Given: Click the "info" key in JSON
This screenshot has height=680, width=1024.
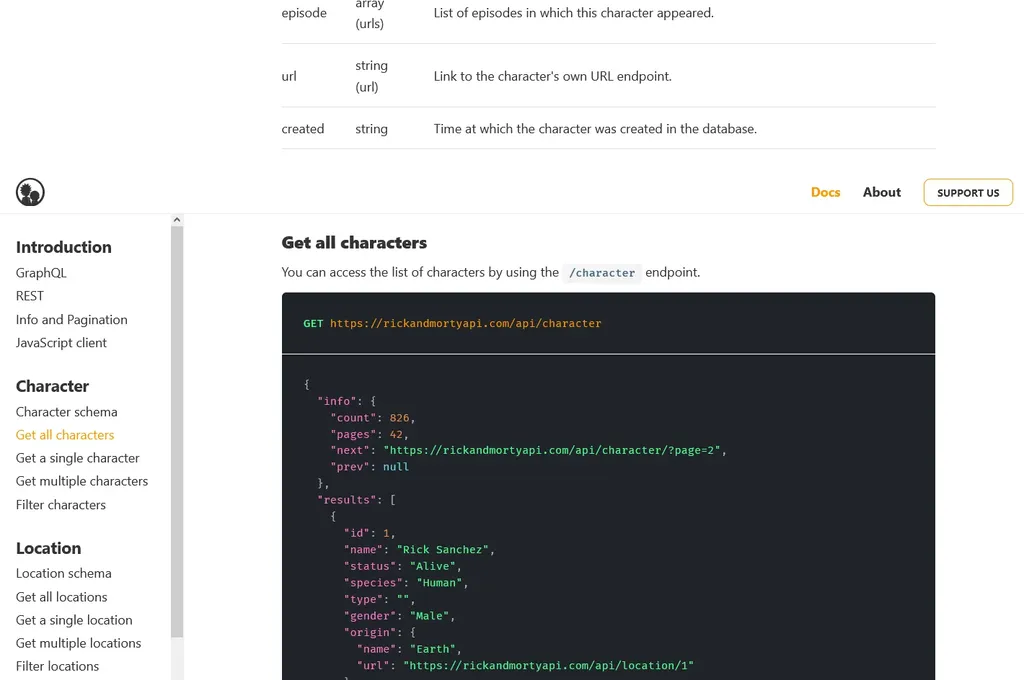Looking at the screenshot, I should tap(337, 401).
